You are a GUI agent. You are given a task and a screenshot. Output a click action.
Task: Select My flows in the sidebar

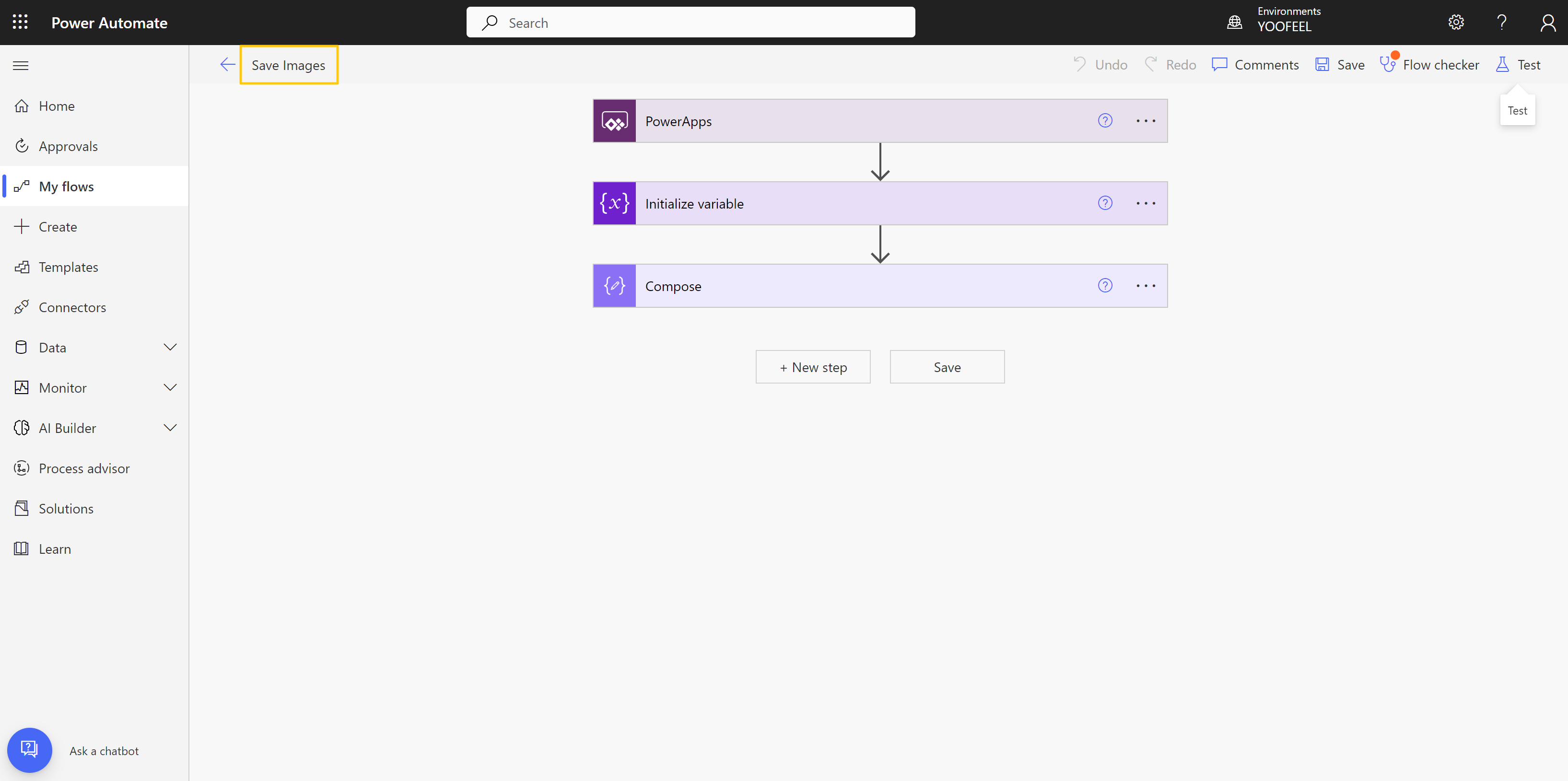click(94, 187)
